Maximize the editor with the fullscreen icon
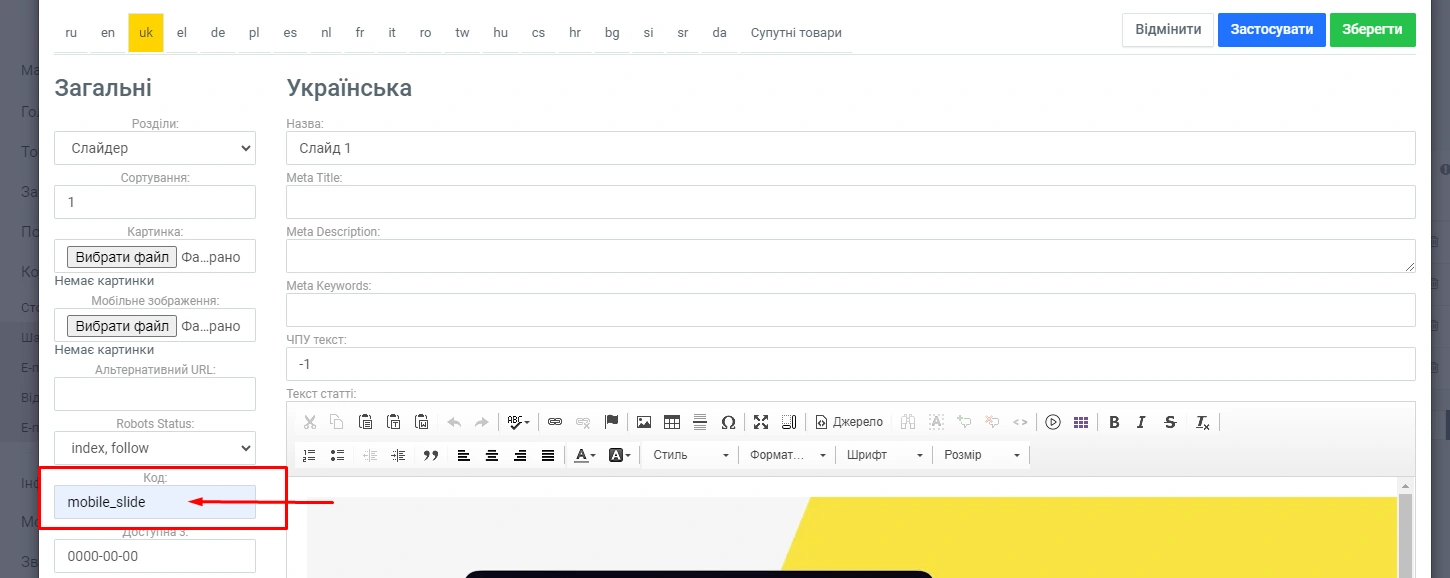The width and height of the screenshot is (1450, 578). [761, 422]
